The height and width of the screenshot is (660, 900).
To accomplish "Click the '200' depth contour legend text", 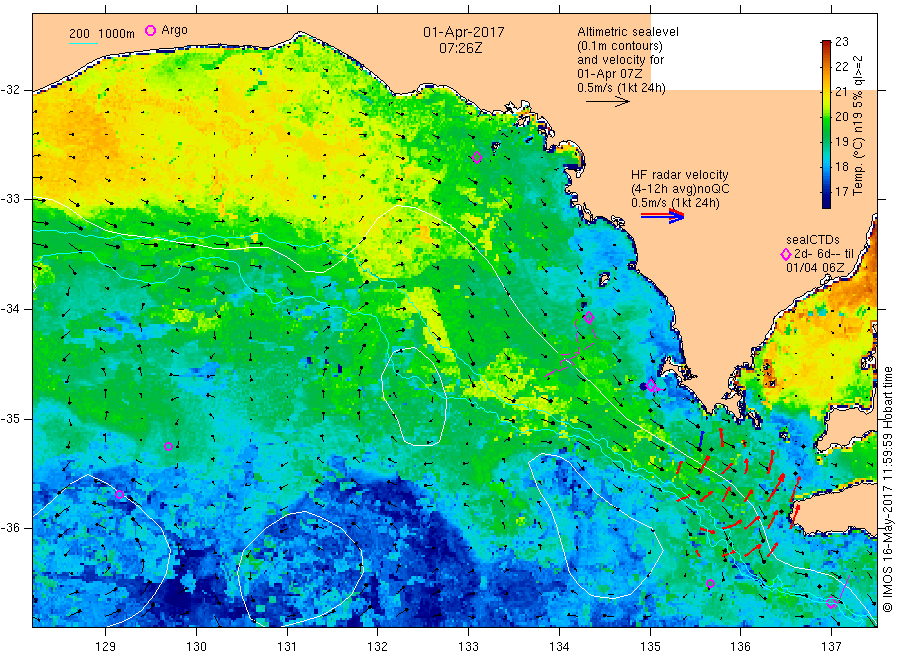I will [79, 34].
